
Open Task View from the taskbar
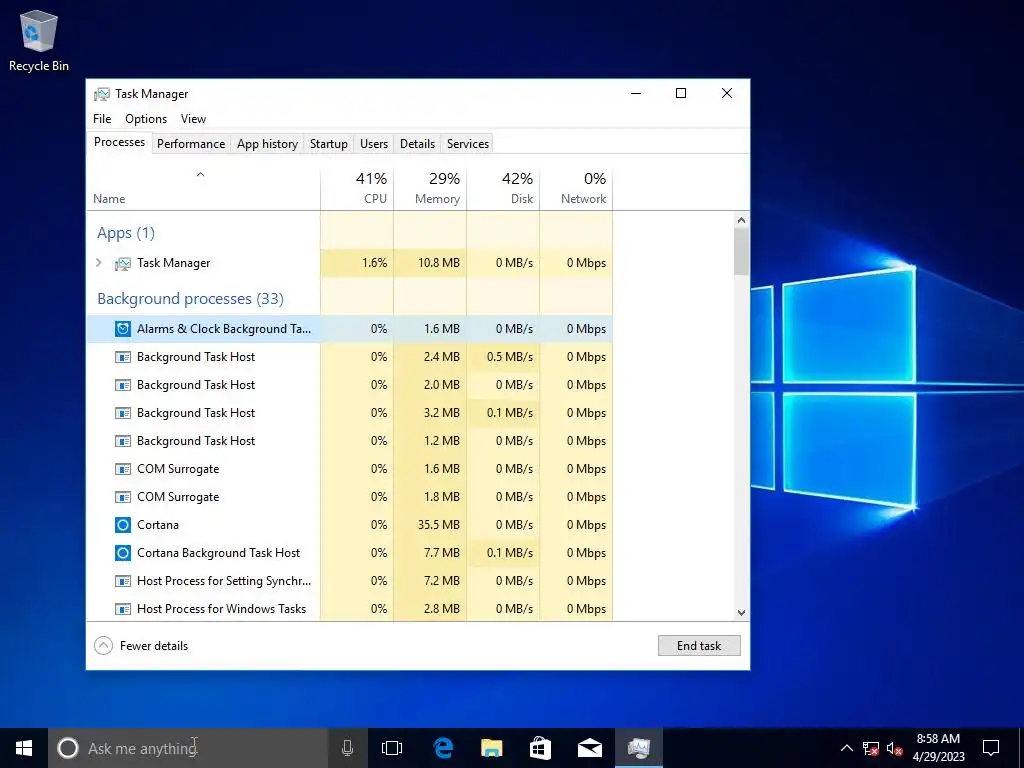click(392, 748)
